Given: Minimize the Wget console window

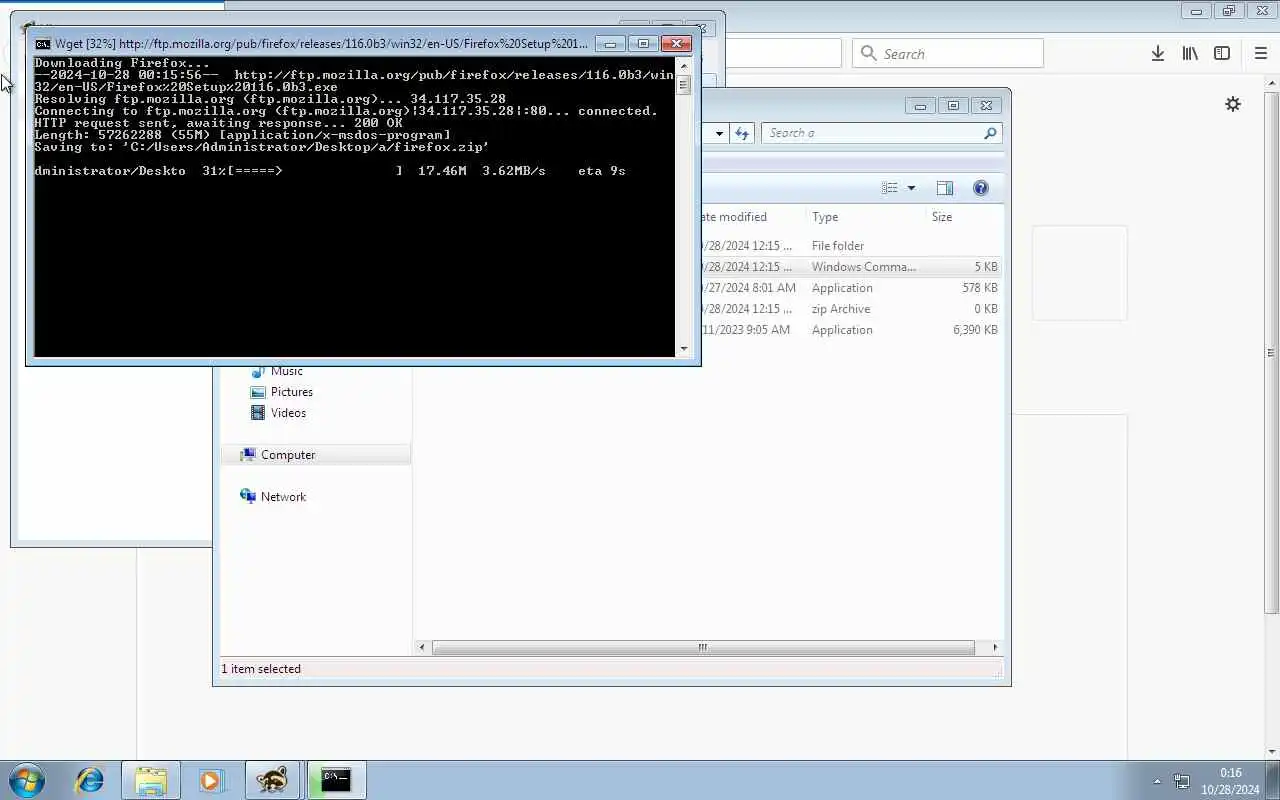Looking at the screenshot, I should (610, 44).
